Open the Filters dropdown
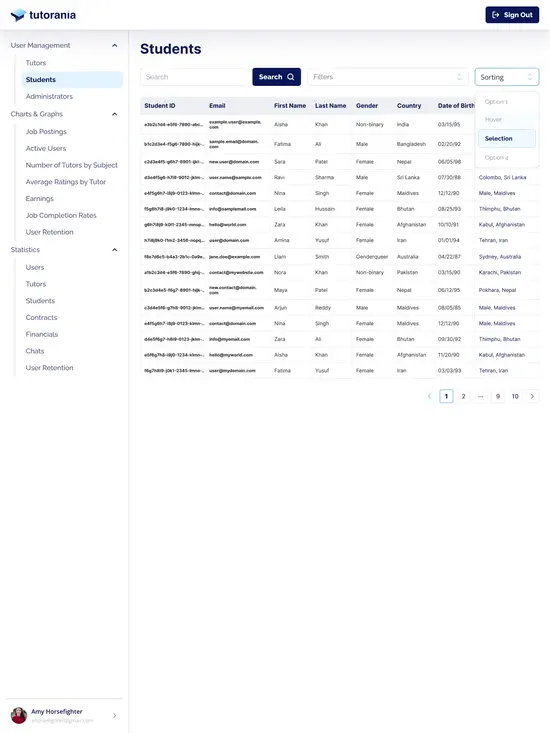This screenshot has width=550, height=733. tap(388, 77)
